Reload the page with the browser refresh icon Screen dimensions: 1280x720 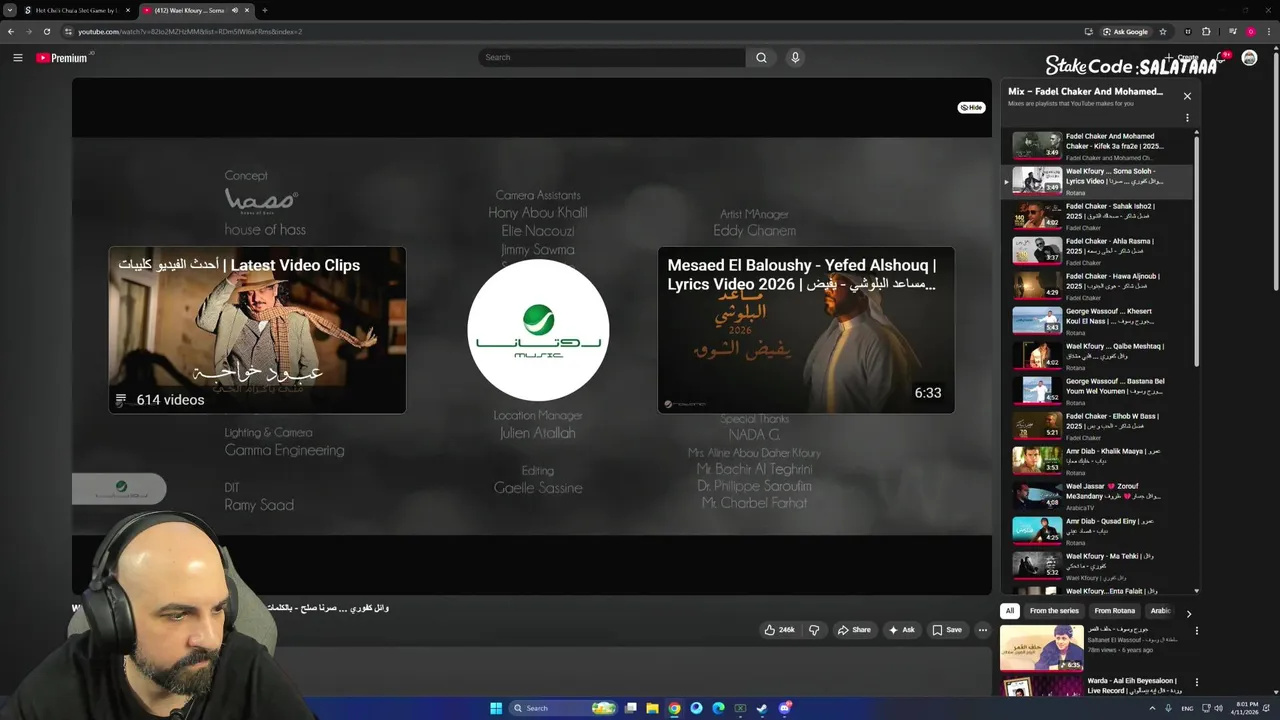pos(46,31)
